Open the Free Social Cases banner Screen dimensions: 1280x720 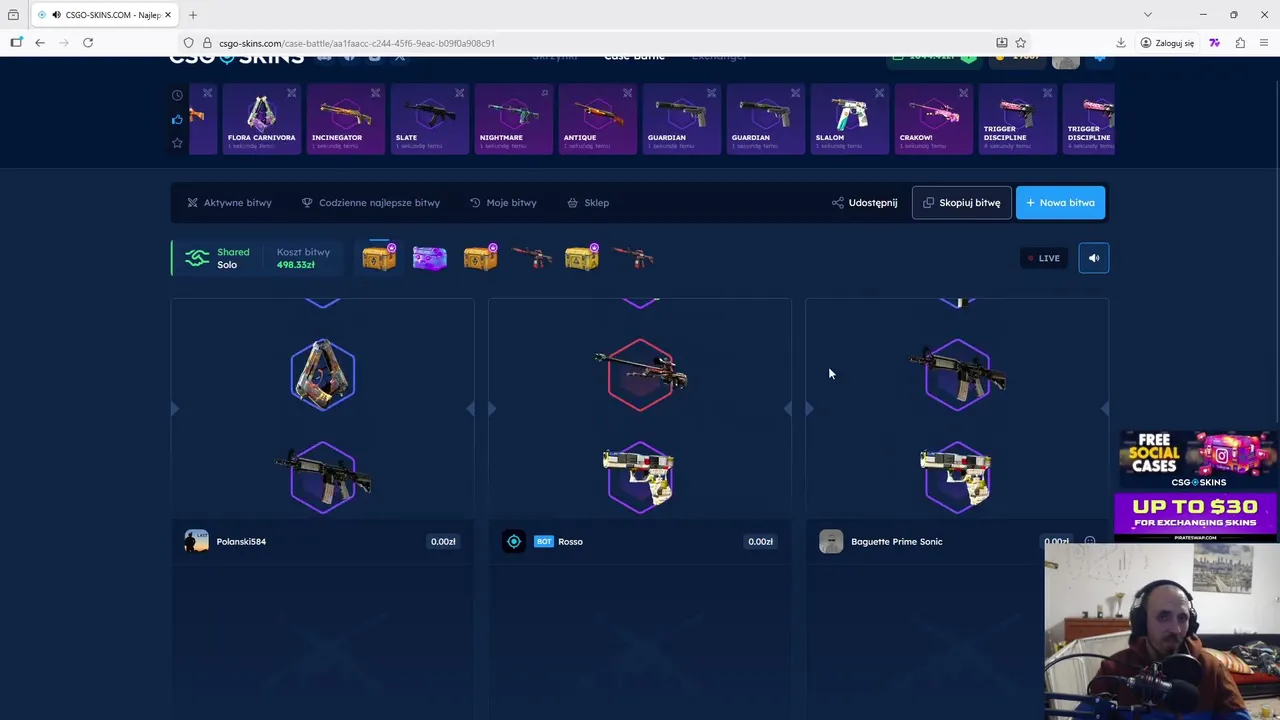[x=1197, y=459]
